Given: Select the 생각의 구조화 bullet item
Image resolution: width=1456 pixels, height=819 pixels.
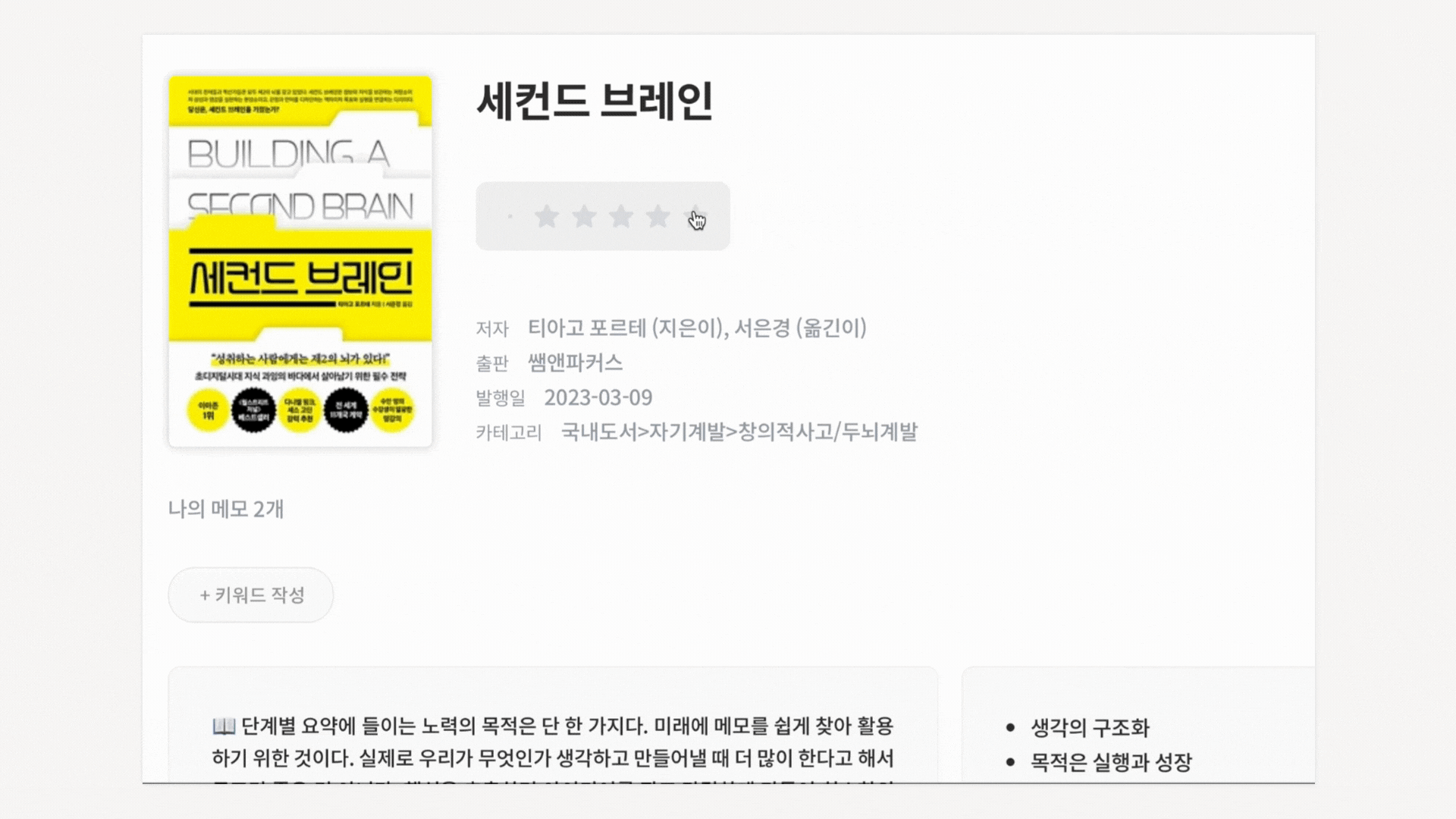Looking at the screenshot, I should (1090, 728).
